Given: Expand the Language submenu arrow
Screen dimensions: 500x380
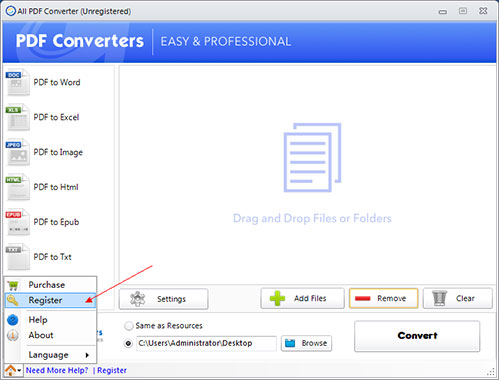Looking at the screenshot, I should (87, 355).
